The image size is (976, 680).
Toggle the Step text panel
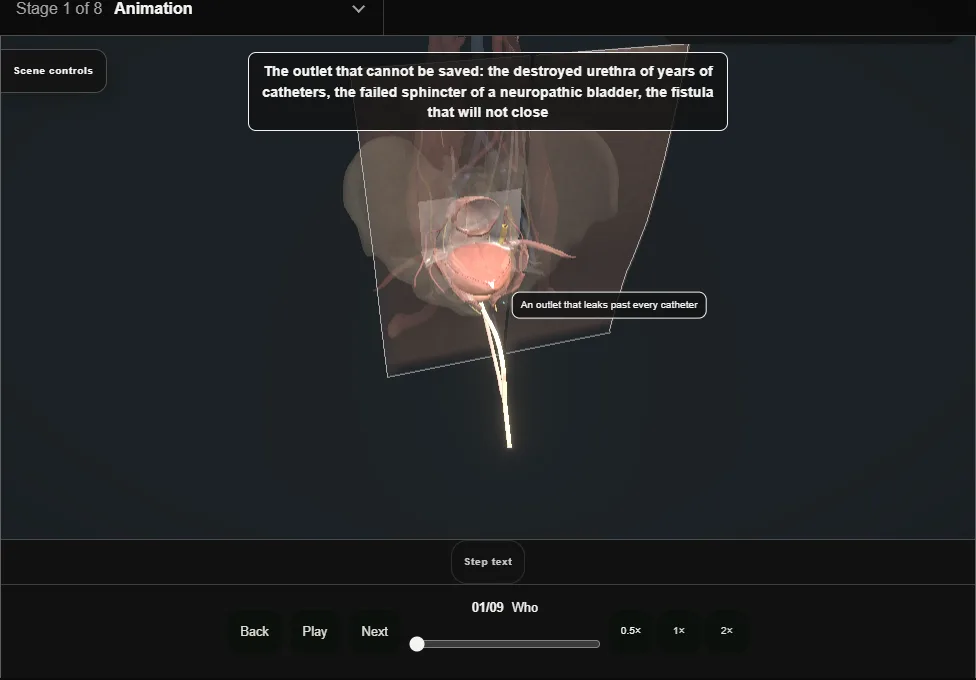488,562
